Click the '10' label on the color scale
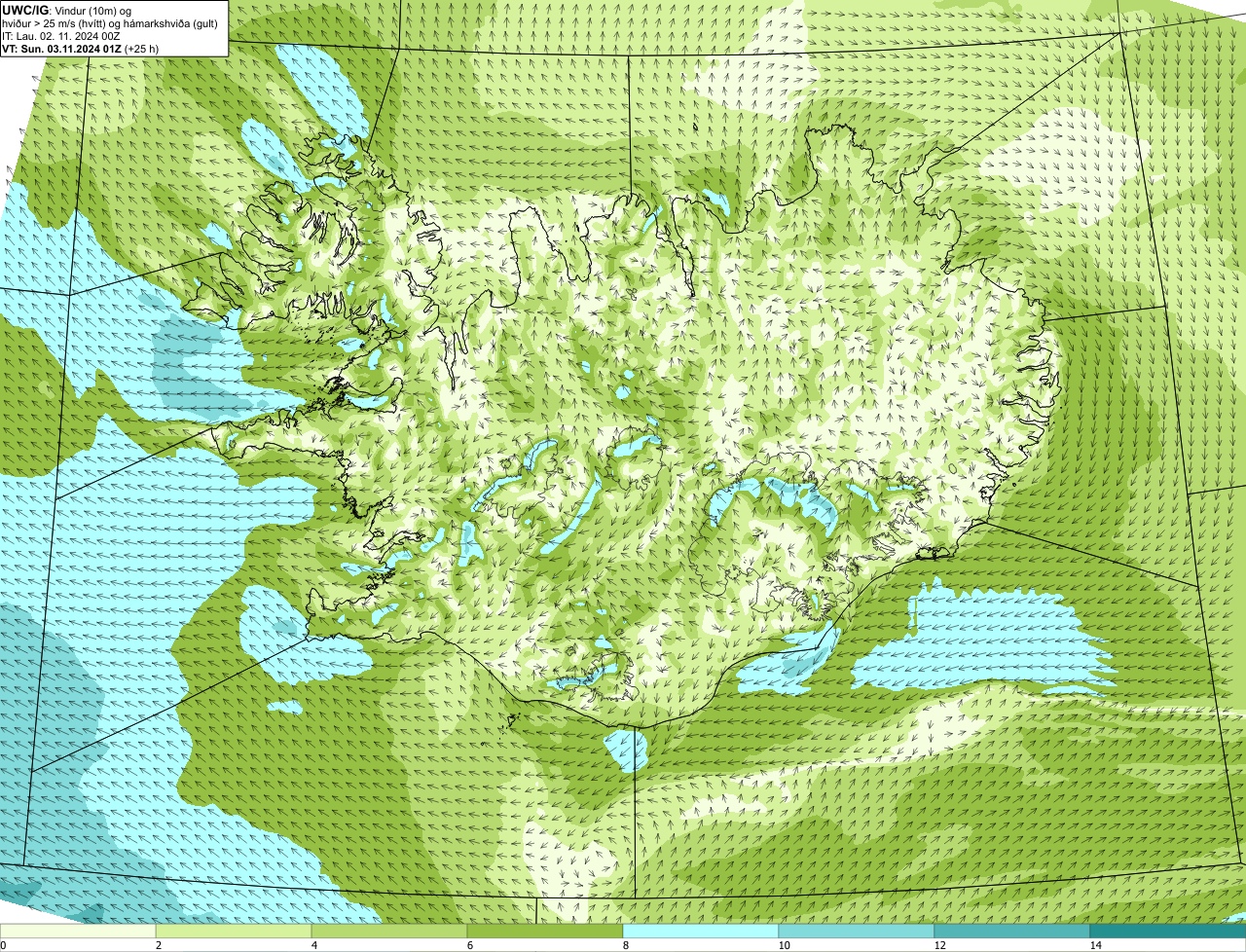Viewport: 1246px width, 952px height. (784, 945)
